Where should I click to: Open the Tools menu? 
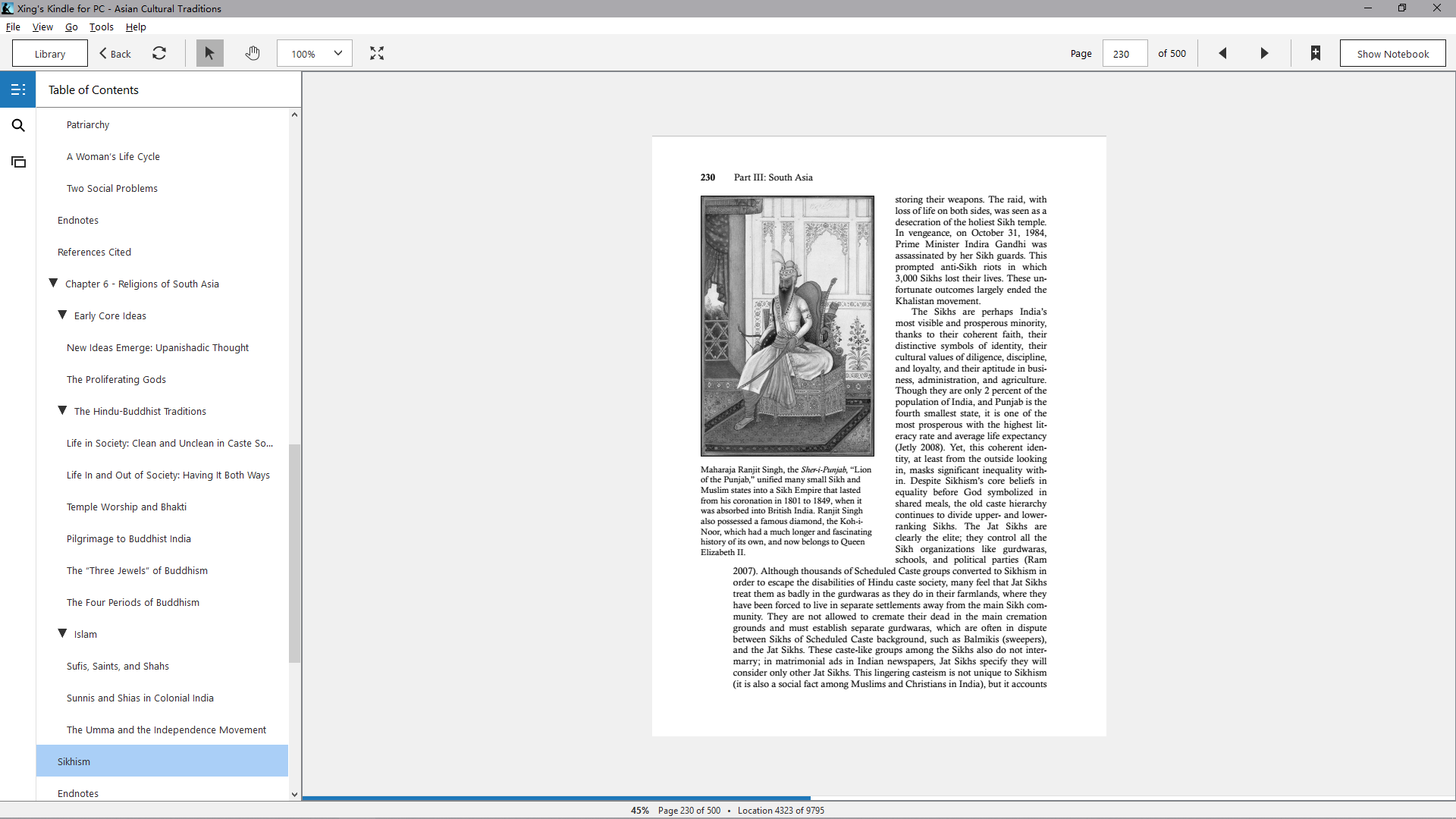click(102, 27)
